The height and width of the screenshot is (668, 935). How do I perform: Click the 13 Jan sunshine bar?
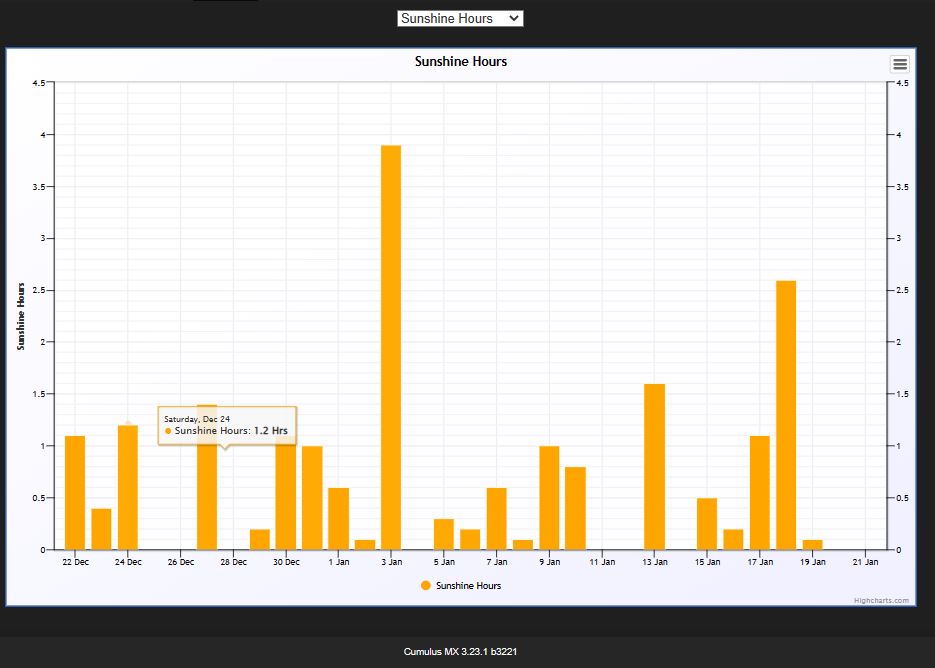(x=655, y=466)
